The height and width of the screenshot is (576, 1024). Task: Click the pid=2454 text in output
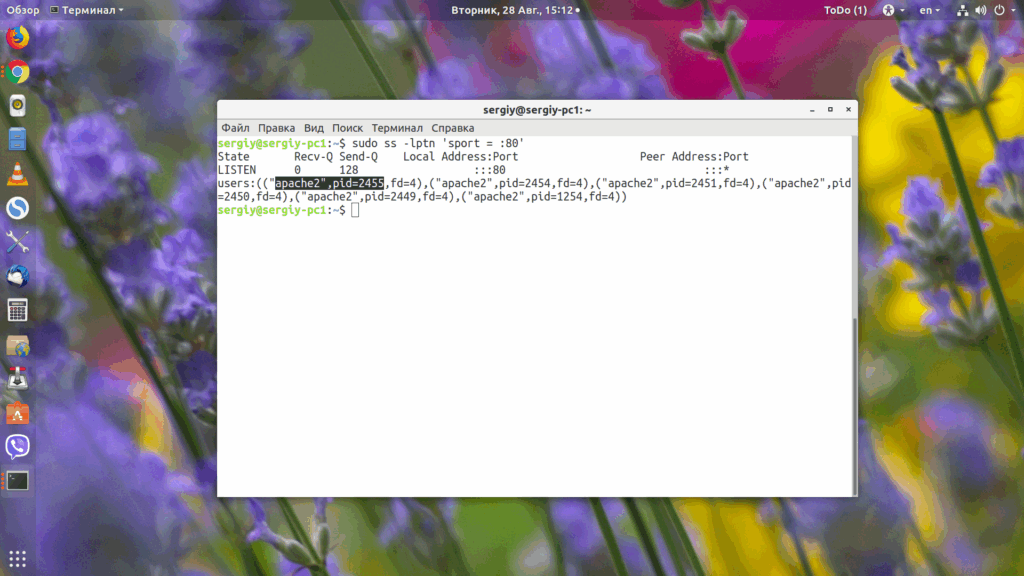pos(525,184)
